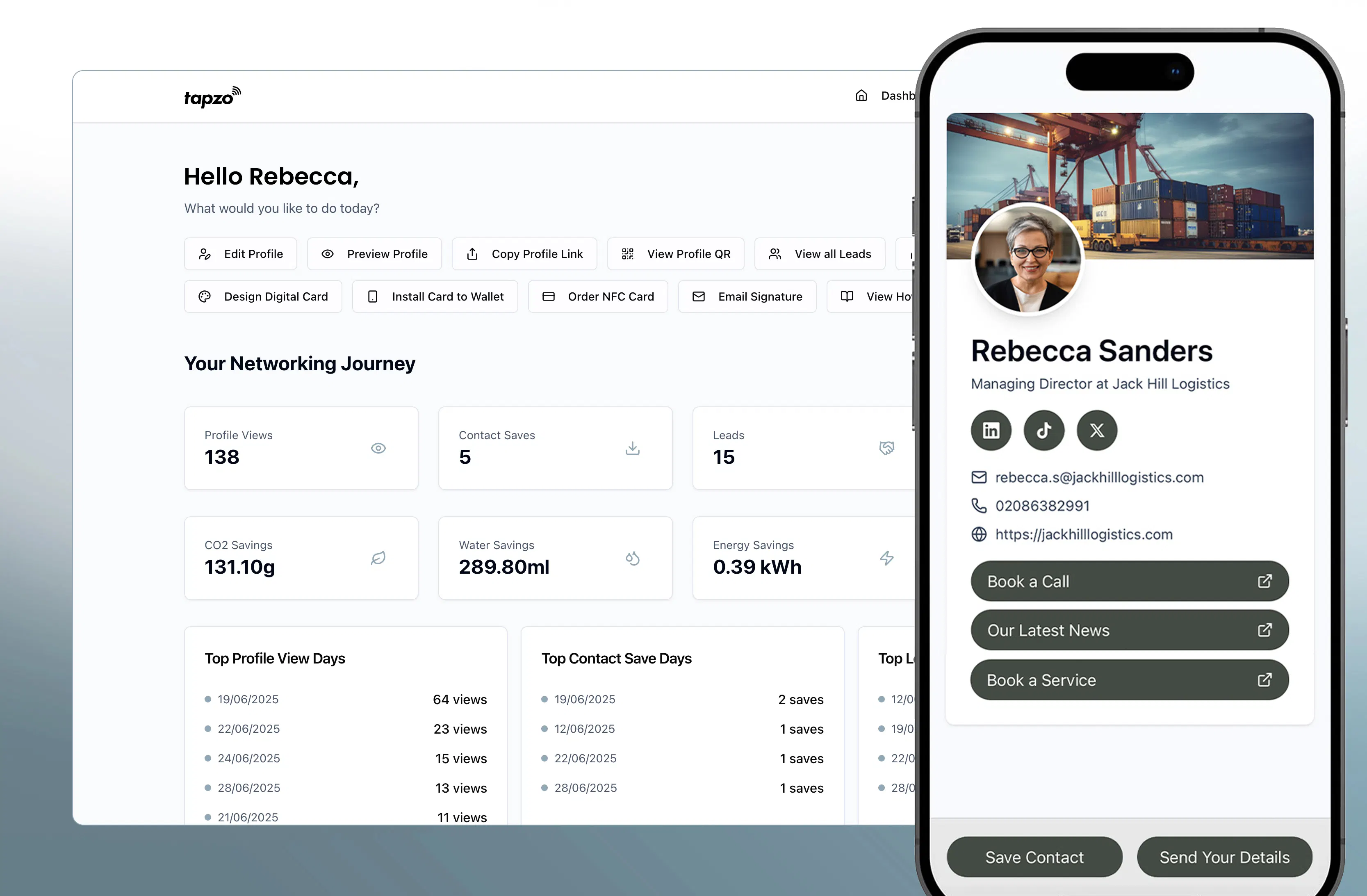Open Preview Profile

tap(374, 254)
